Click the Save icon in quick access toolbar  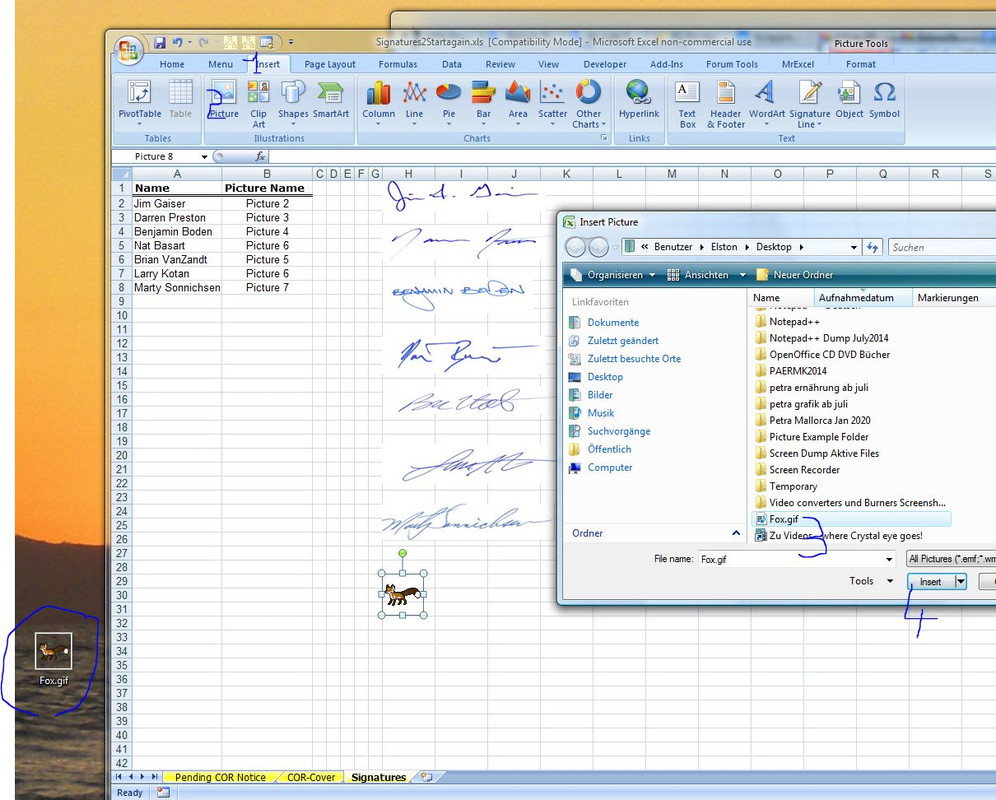pos(159,43)
